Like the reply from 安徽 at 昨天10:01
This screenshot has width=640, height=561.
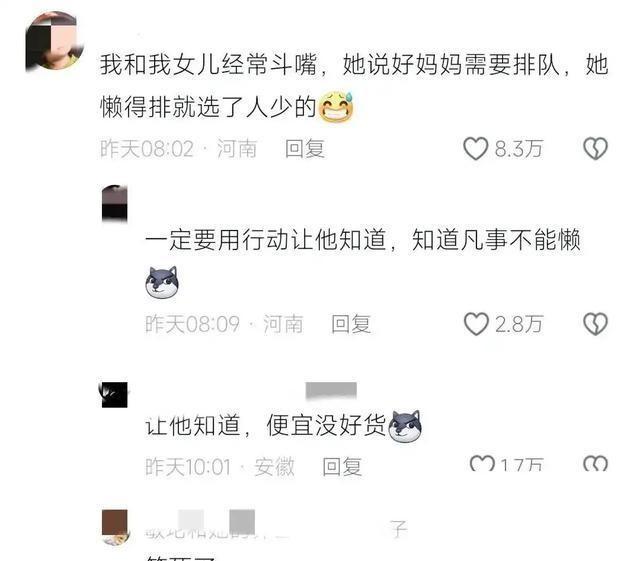(x=482, y=463)
